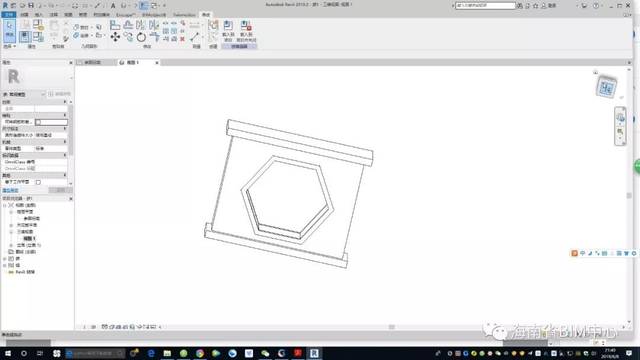
Task: Click the Offset tool in Modify panel
Action: tap(128, 25)
